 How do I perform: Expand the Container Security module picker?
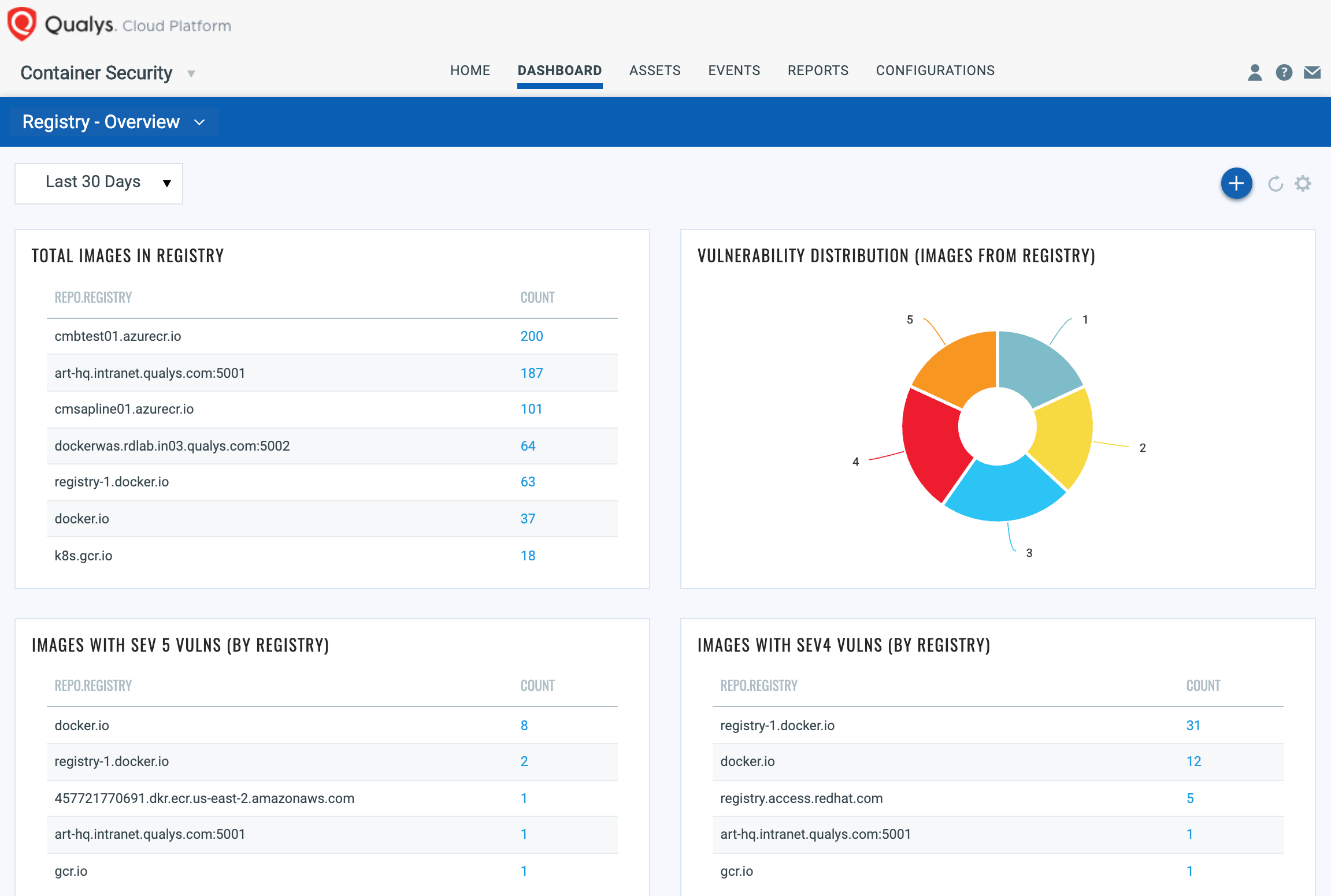click(191, 73)
